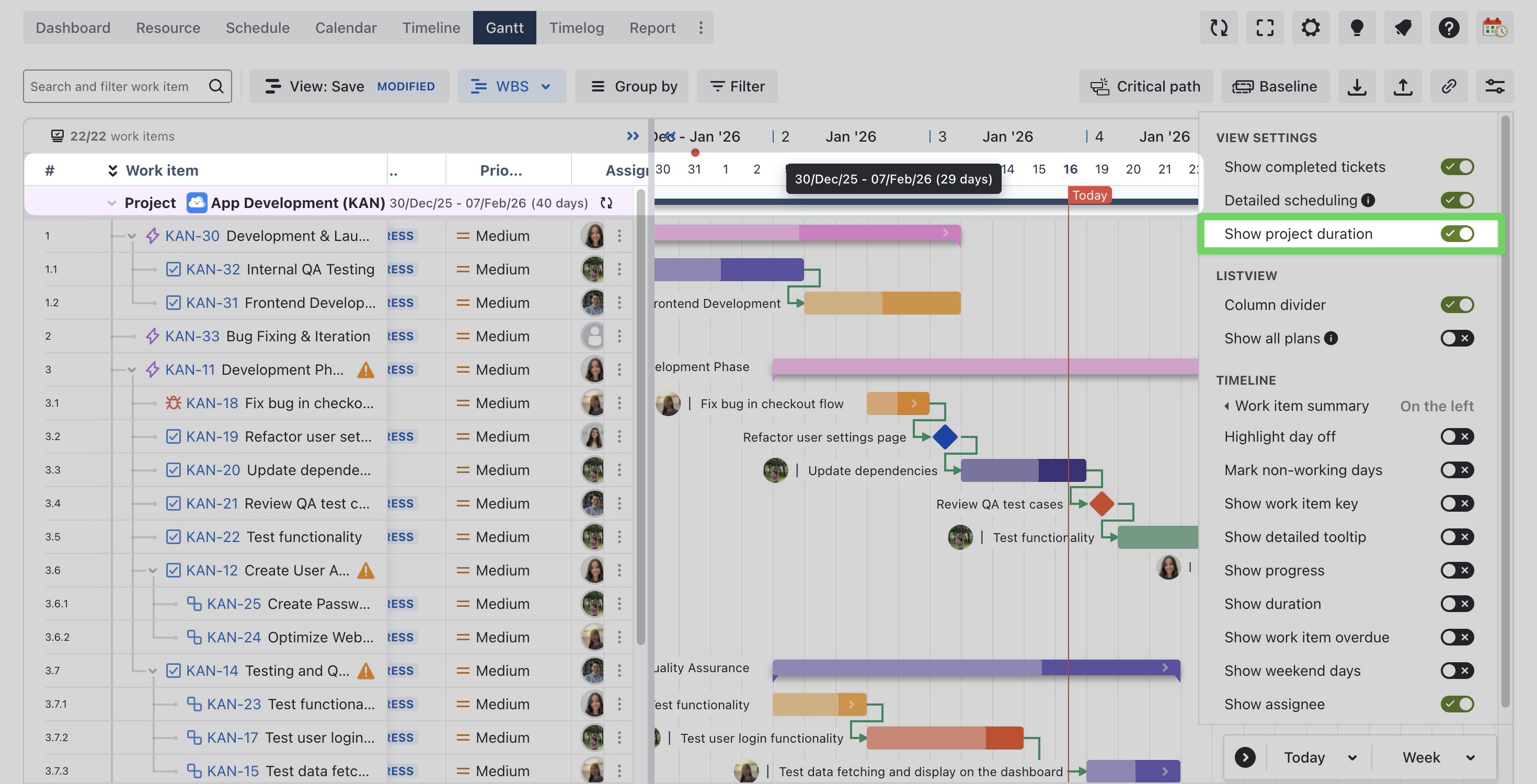Enable the Highlight day off toggle
This screenshot has width=1537, height=784.
click(x=1457, y=437)
